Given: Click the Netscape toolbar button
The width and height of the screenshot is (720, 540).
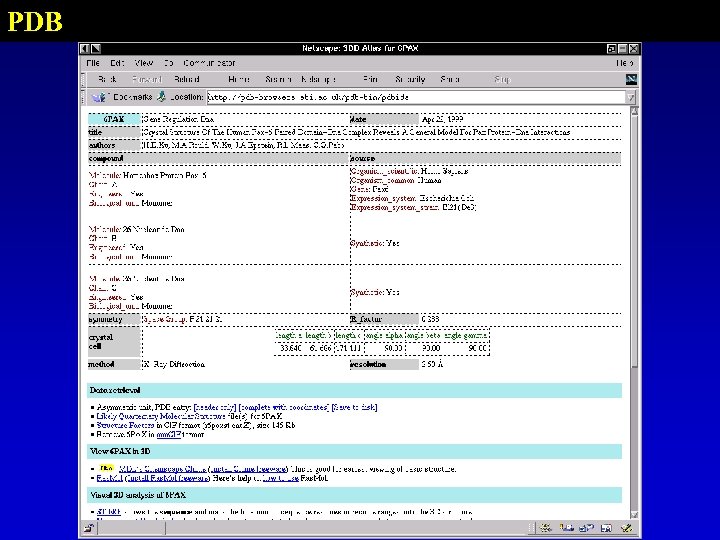Looking at the screenshot, I should tap(318, 79).
